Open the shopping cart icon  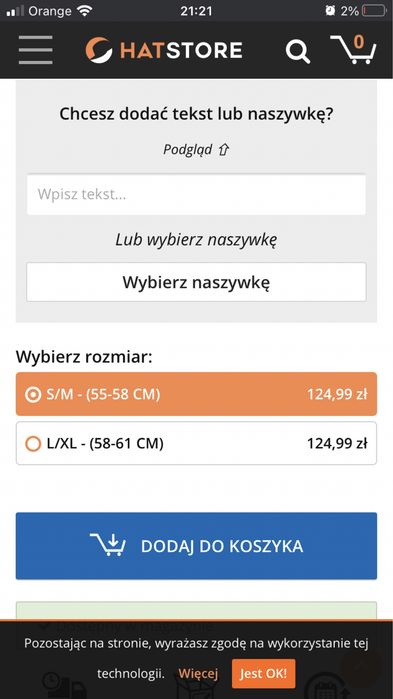pyautogui.click(x=353, y=50)
